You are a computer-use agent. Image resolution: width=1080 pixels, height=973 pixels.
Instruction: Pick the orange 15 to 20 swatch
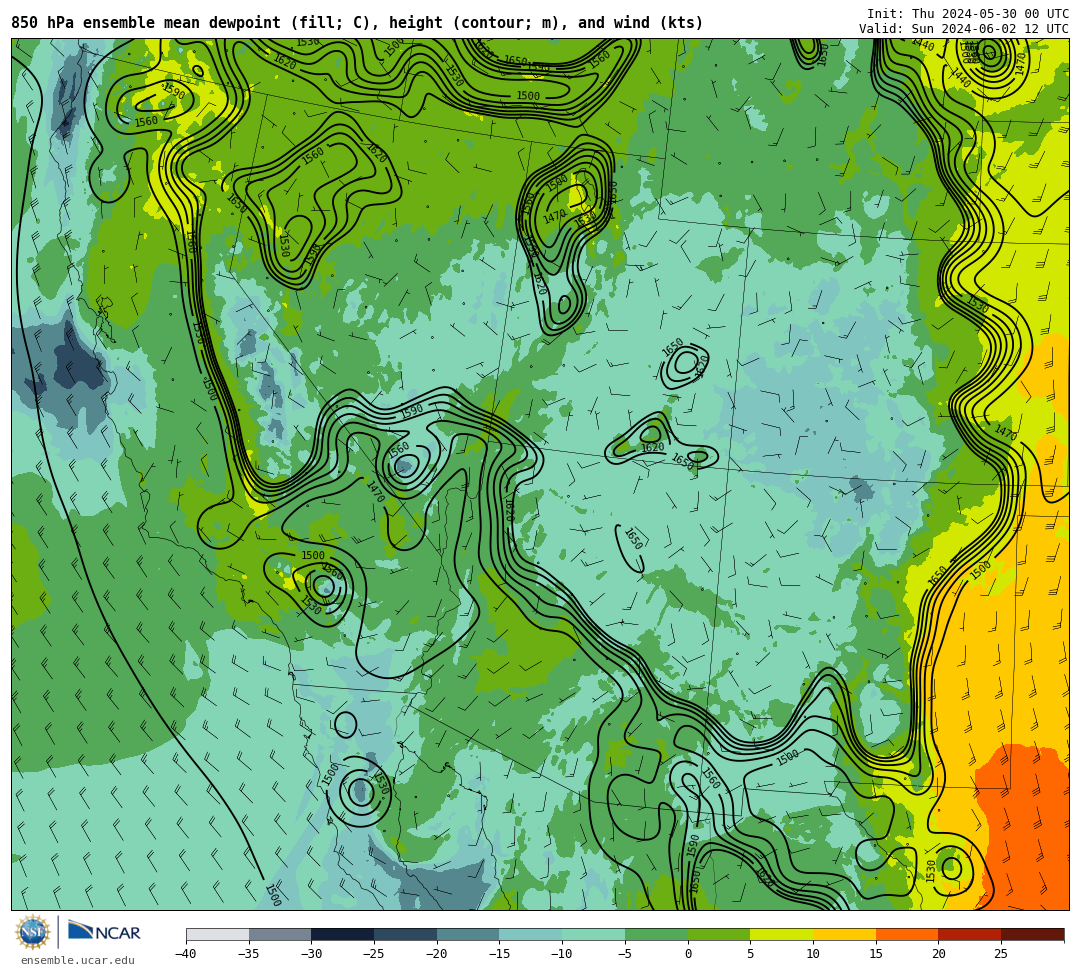(x=907, y=934)
